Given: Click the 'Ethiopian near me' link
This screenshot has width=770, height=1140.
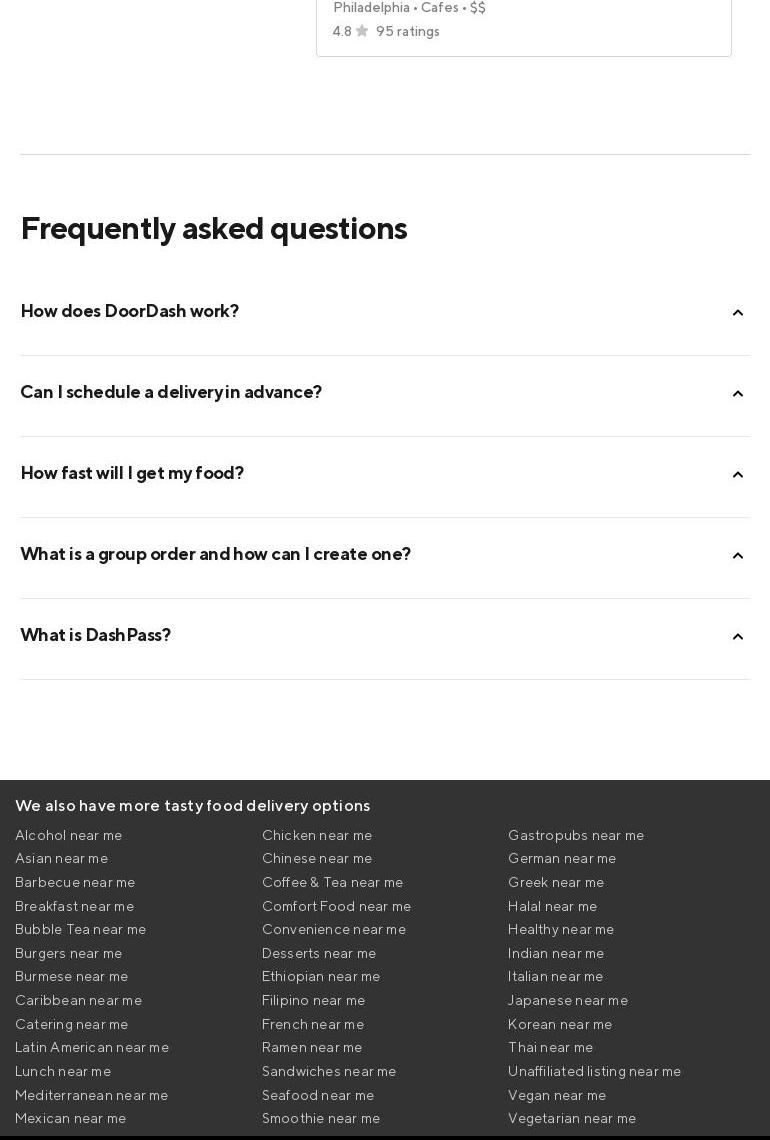Looking at the screenshot, I should pos(321,976).
